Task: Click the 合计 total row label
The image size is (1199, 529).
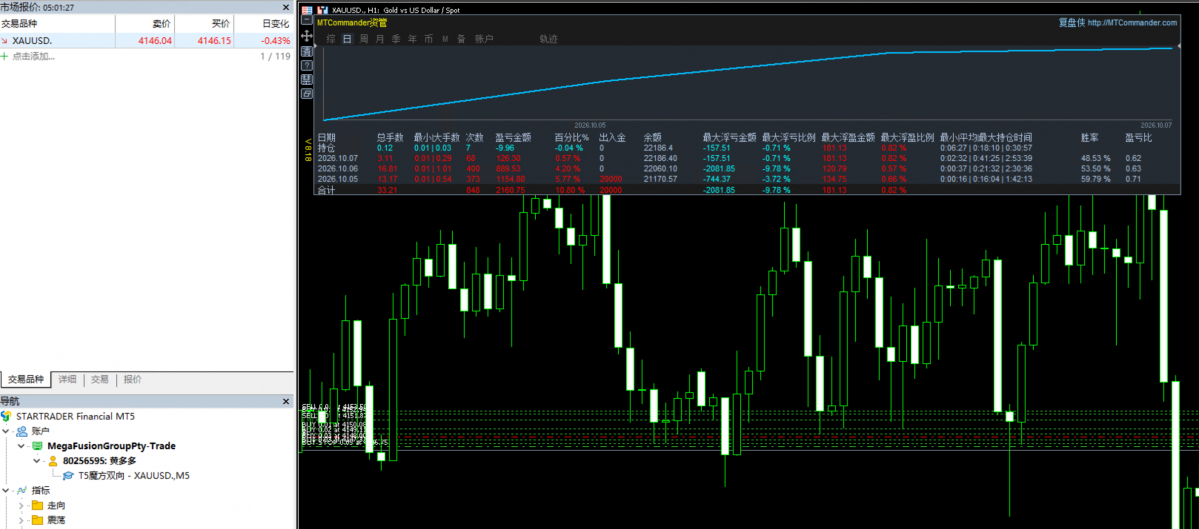Action: tap(327, 190)
